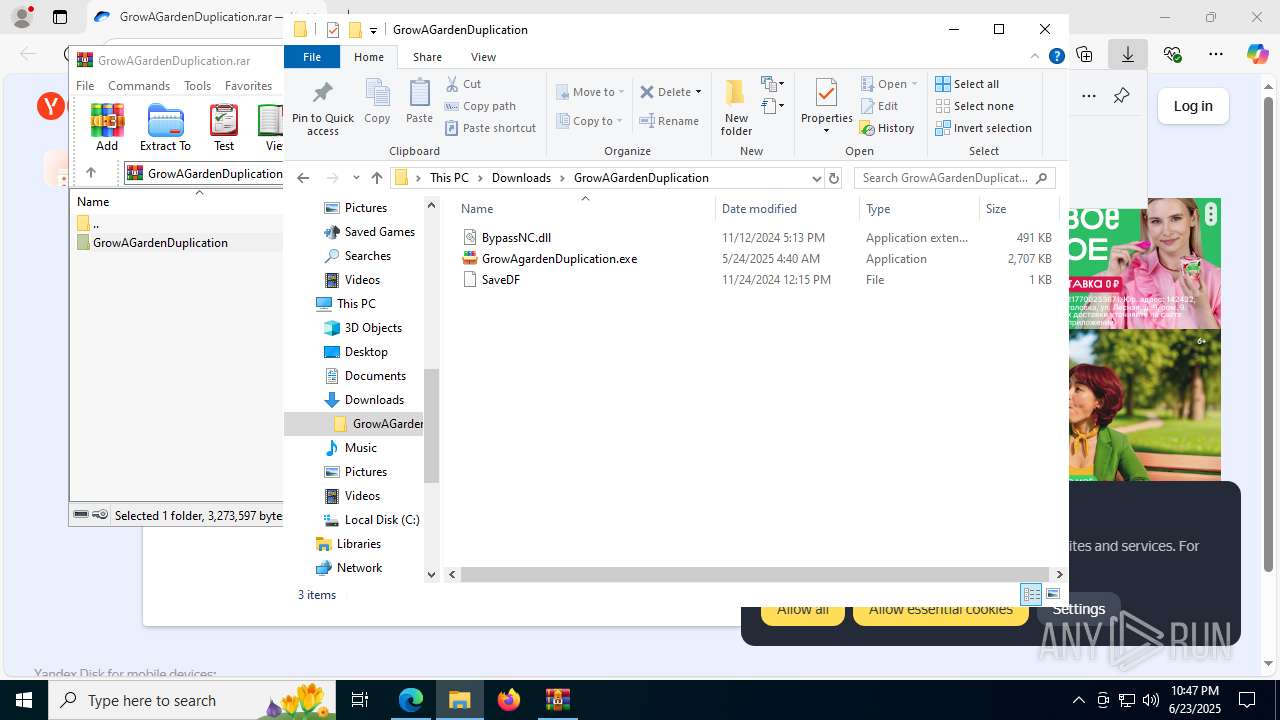Screen dimensions: 1280x720
Task: Open recent locations dropdown arrow
Action: (356, 178)
